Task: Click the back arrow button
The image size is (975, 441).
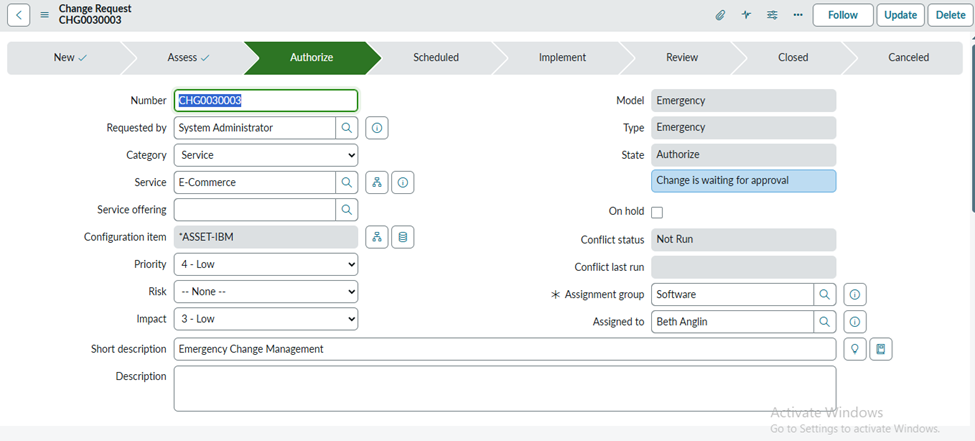Action: (19, 15)
